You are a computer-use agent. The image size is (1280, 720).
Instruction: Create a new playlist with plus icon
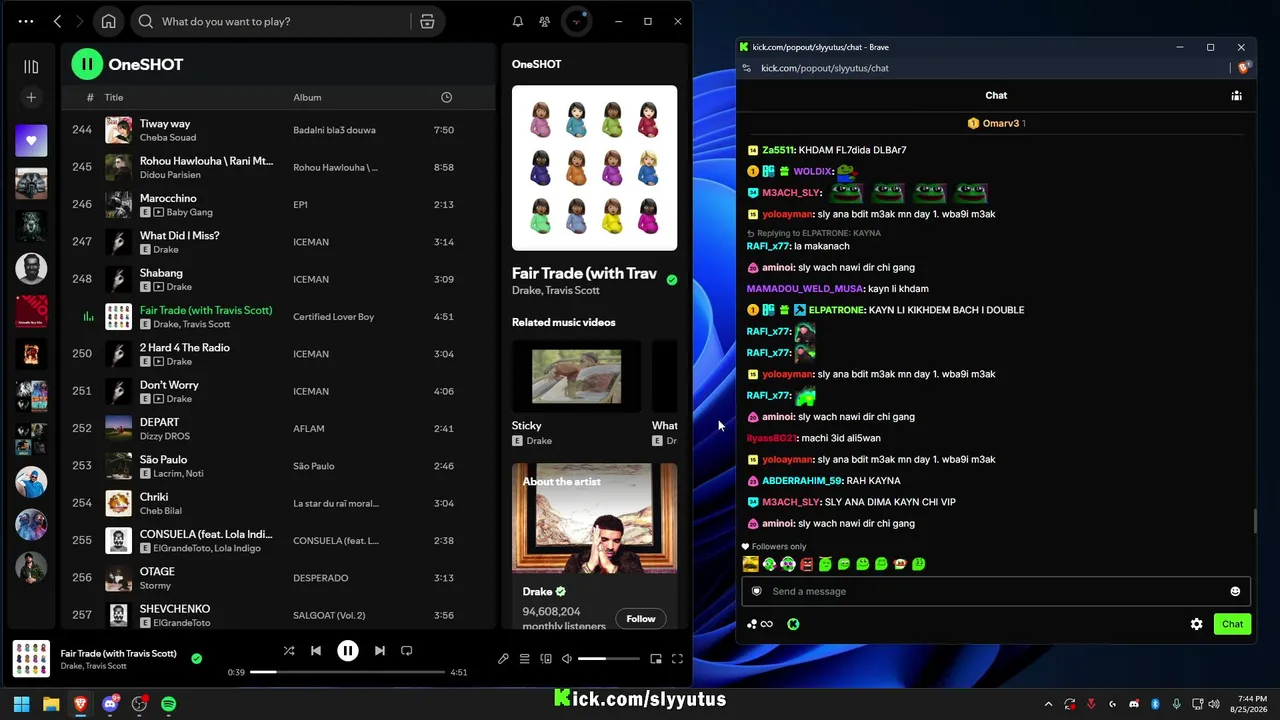(x=31, y=97)
